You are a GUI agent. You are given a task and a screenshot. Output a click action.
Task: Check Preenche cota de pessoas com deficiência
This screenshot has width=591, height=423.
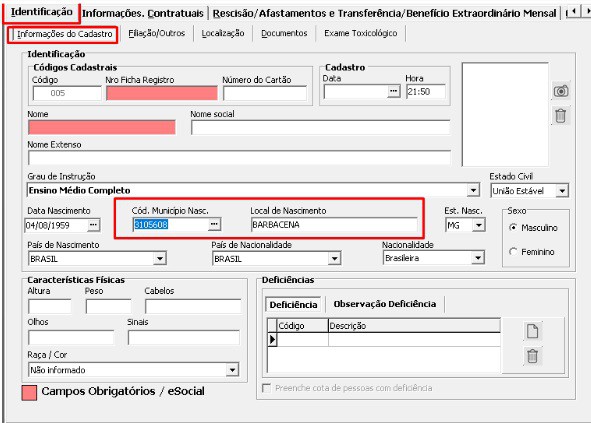(266, 388)
